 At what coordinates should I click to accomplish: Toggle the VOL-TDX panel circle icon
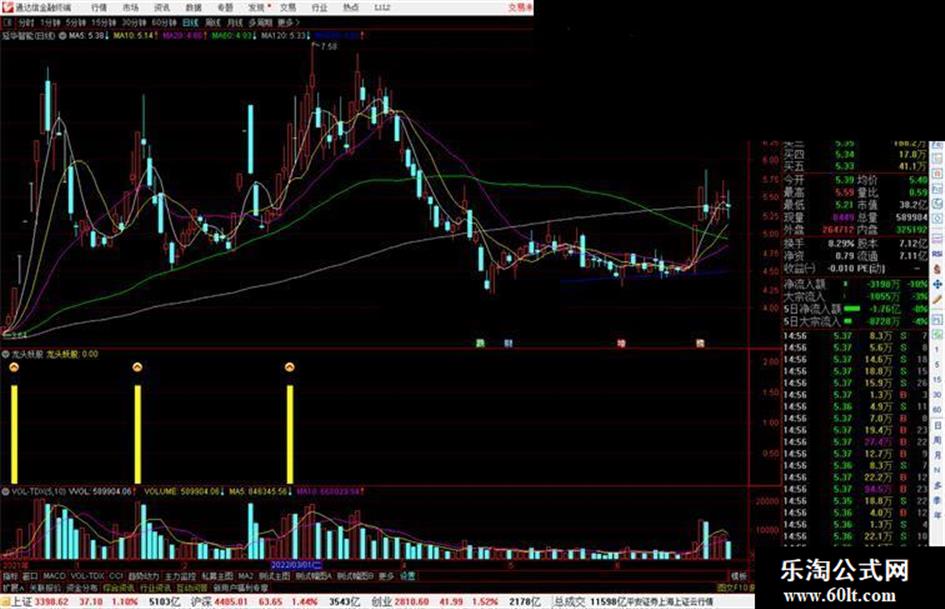pos(5,492)
